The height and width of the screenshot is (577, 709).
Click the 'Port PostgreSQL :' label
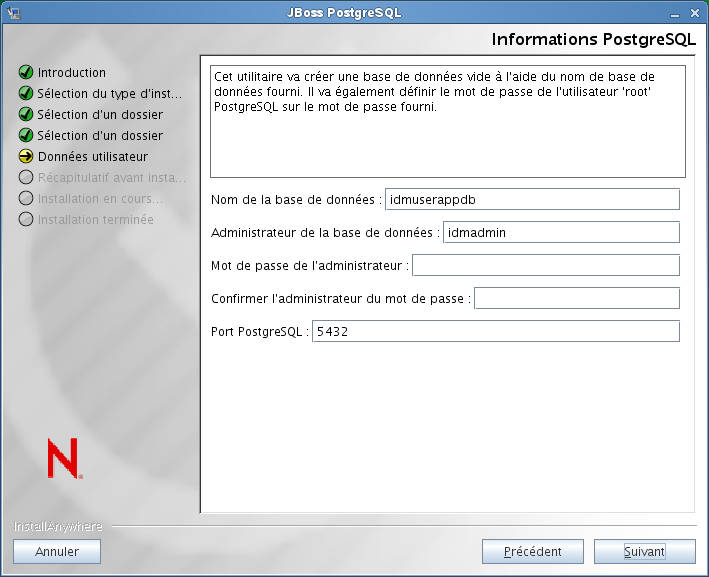(x=260, y=332)
